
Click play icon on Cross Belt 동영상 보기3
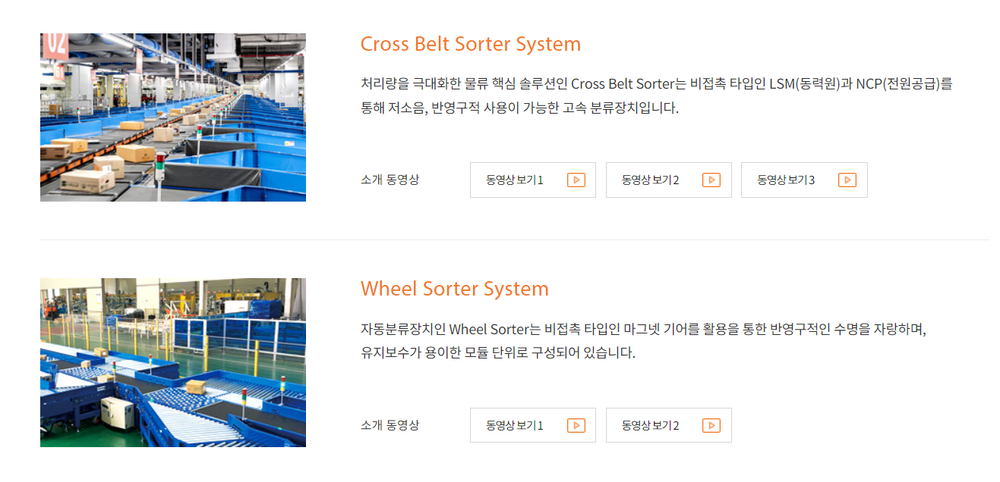click(x=847, y=180)
